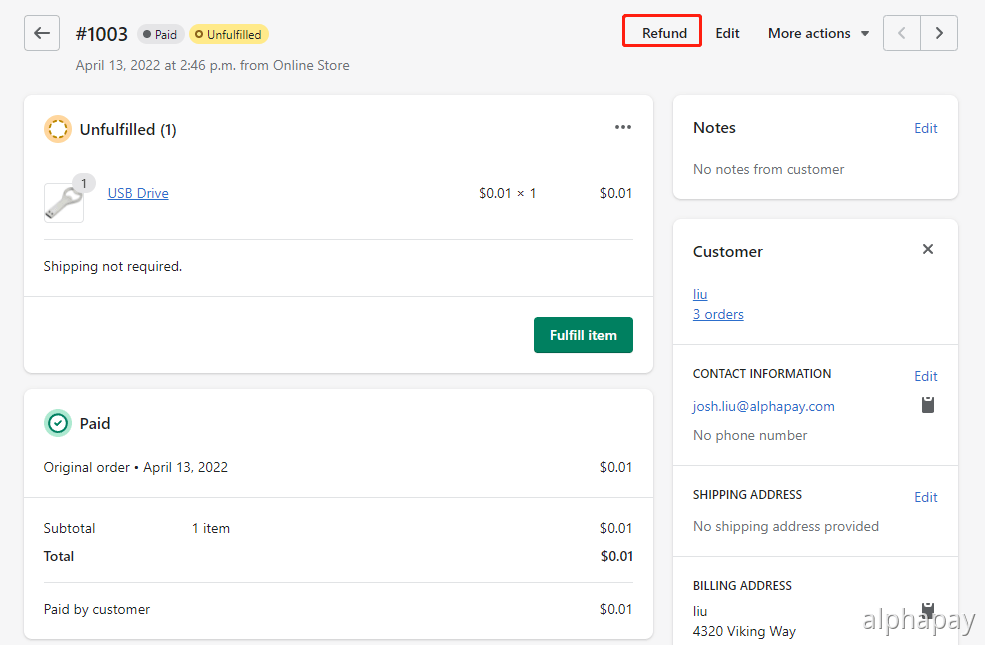The image size is (985, 645).
Task: Expand the More actions dropdown
Action: click(x=818, y=33)
